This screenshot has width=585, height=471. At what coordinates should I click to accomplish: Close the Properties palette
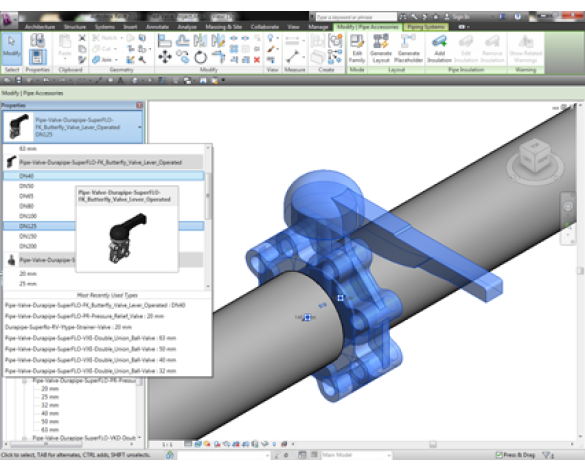140,106
